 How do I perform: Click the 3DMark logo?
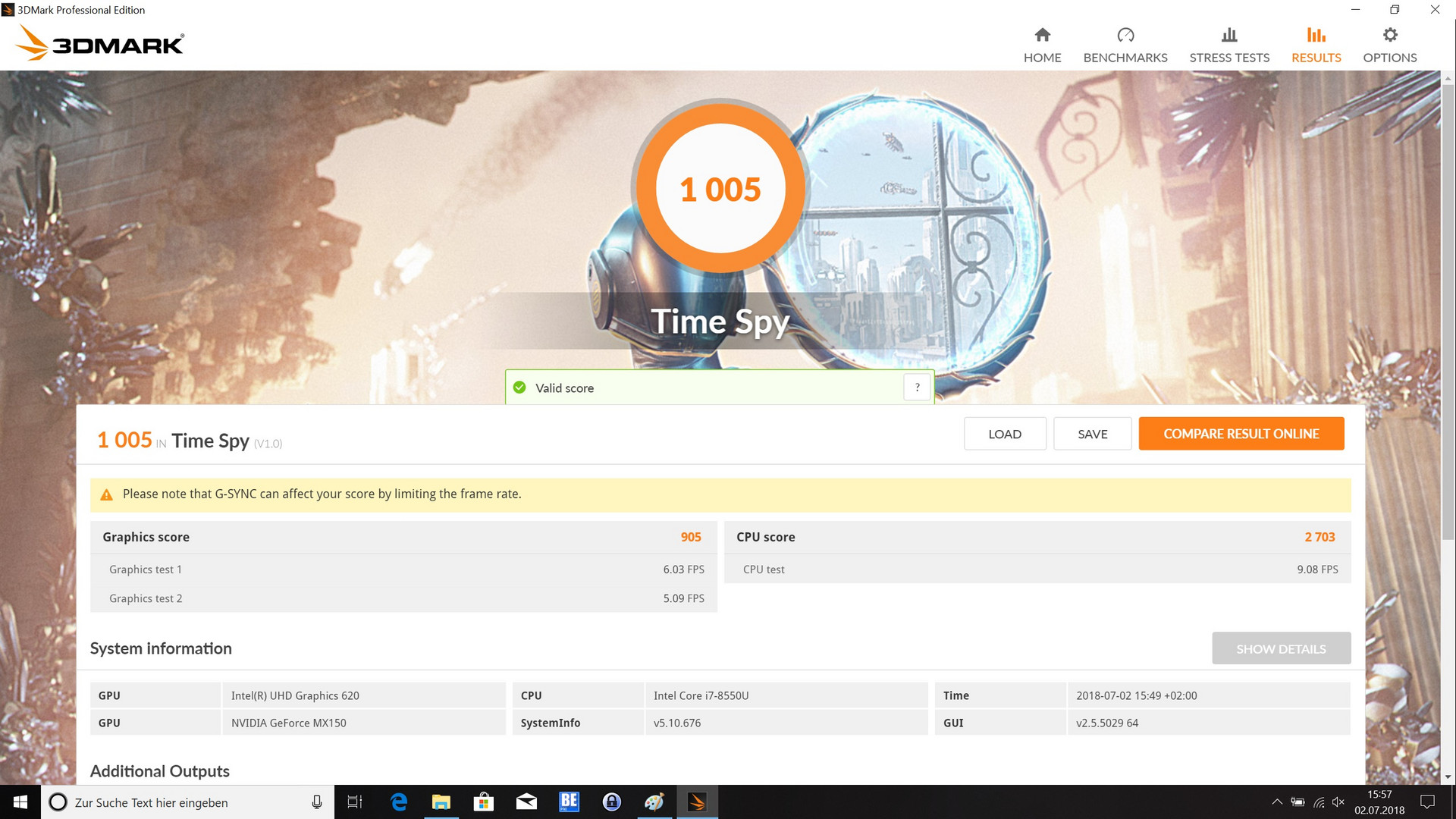point(99,43)
